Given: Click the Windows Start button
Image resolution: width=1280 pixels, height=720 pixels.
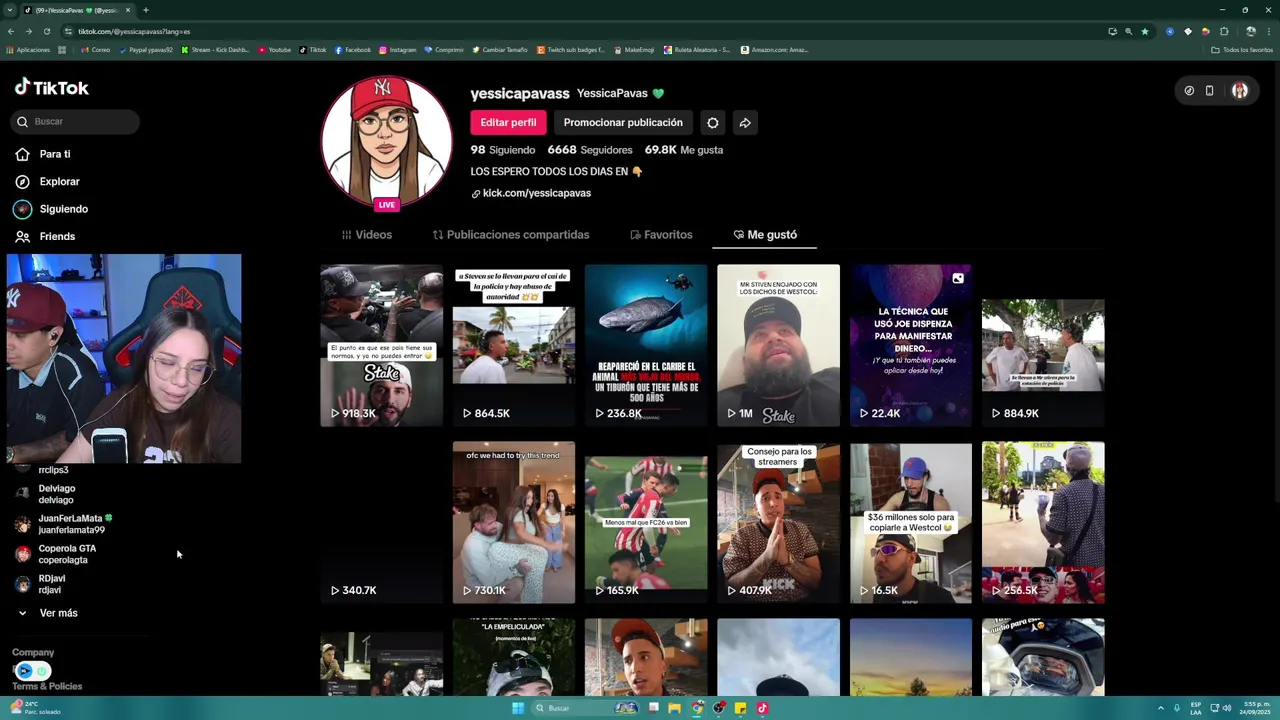Looking at the screenshot, I should pos(517,708).
